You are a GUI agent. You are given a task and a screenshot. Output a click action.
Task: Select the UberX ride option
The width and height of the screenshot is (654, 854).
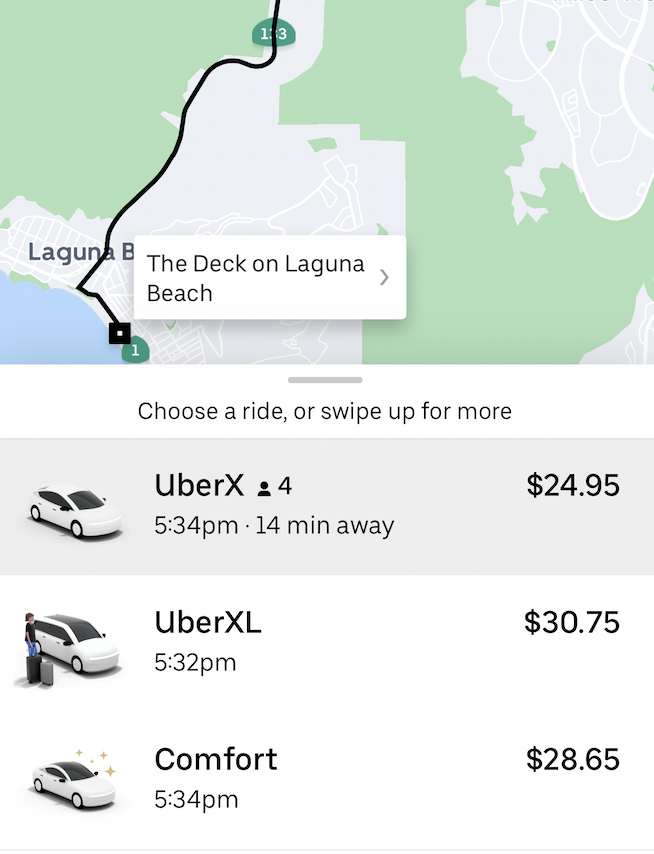(x=327, y=507)
